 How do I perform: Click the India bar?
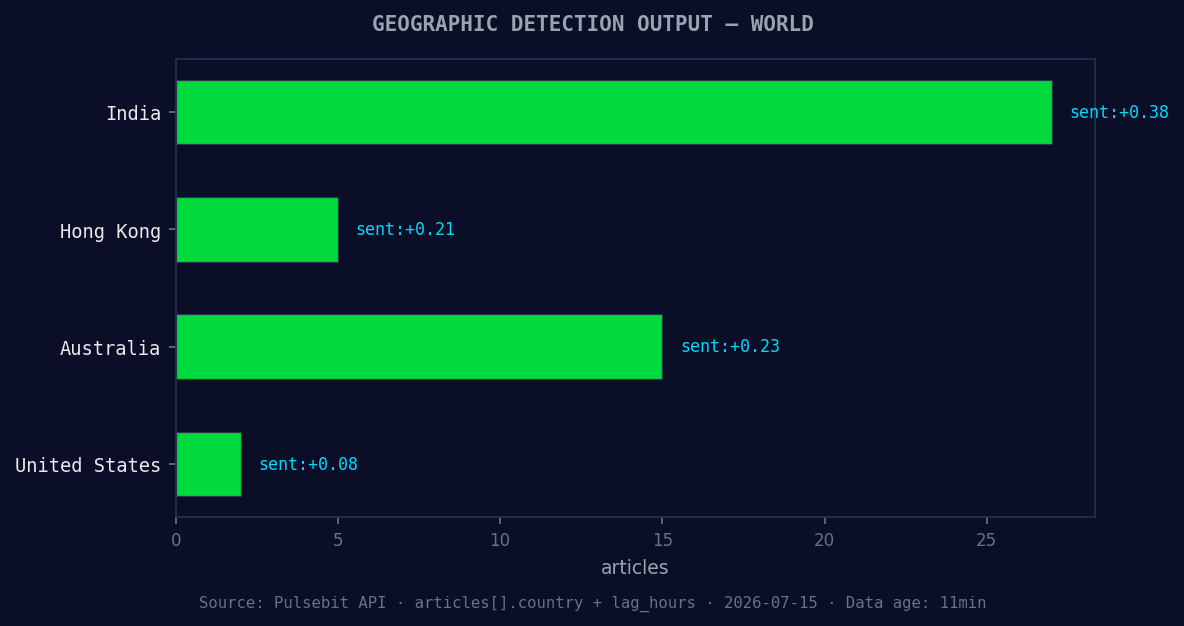(x=614, y=113)
